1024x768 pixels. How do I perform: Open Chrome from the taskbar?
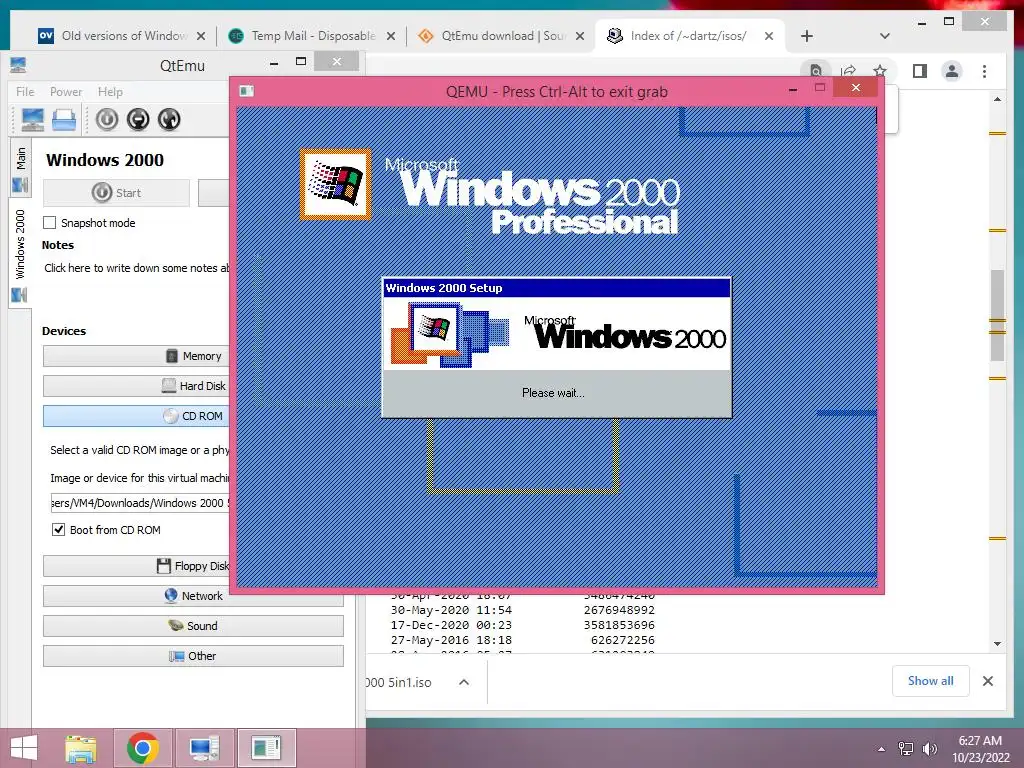[x=143, y=748]
